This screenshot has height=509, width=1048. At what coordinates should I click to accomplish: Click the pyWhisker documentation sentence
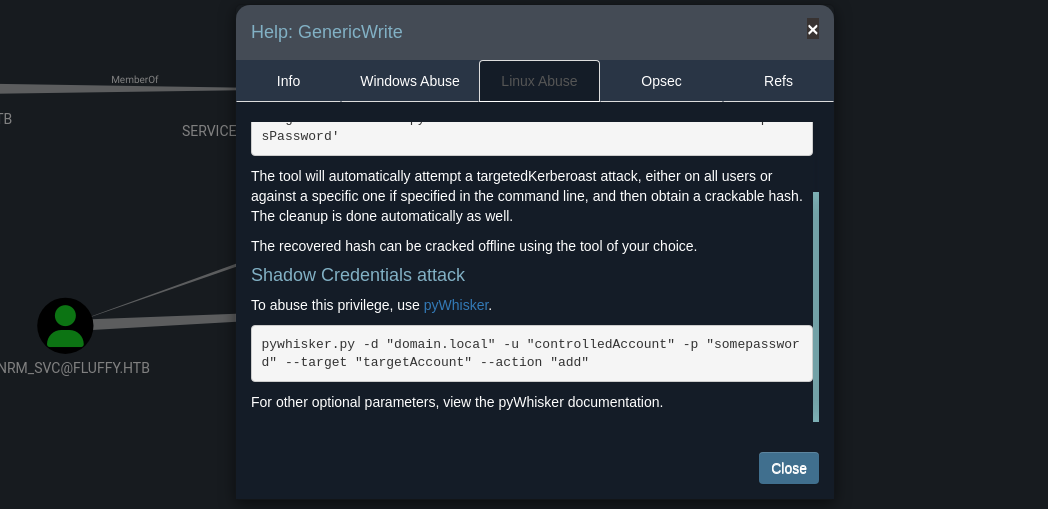pos(457,402)
